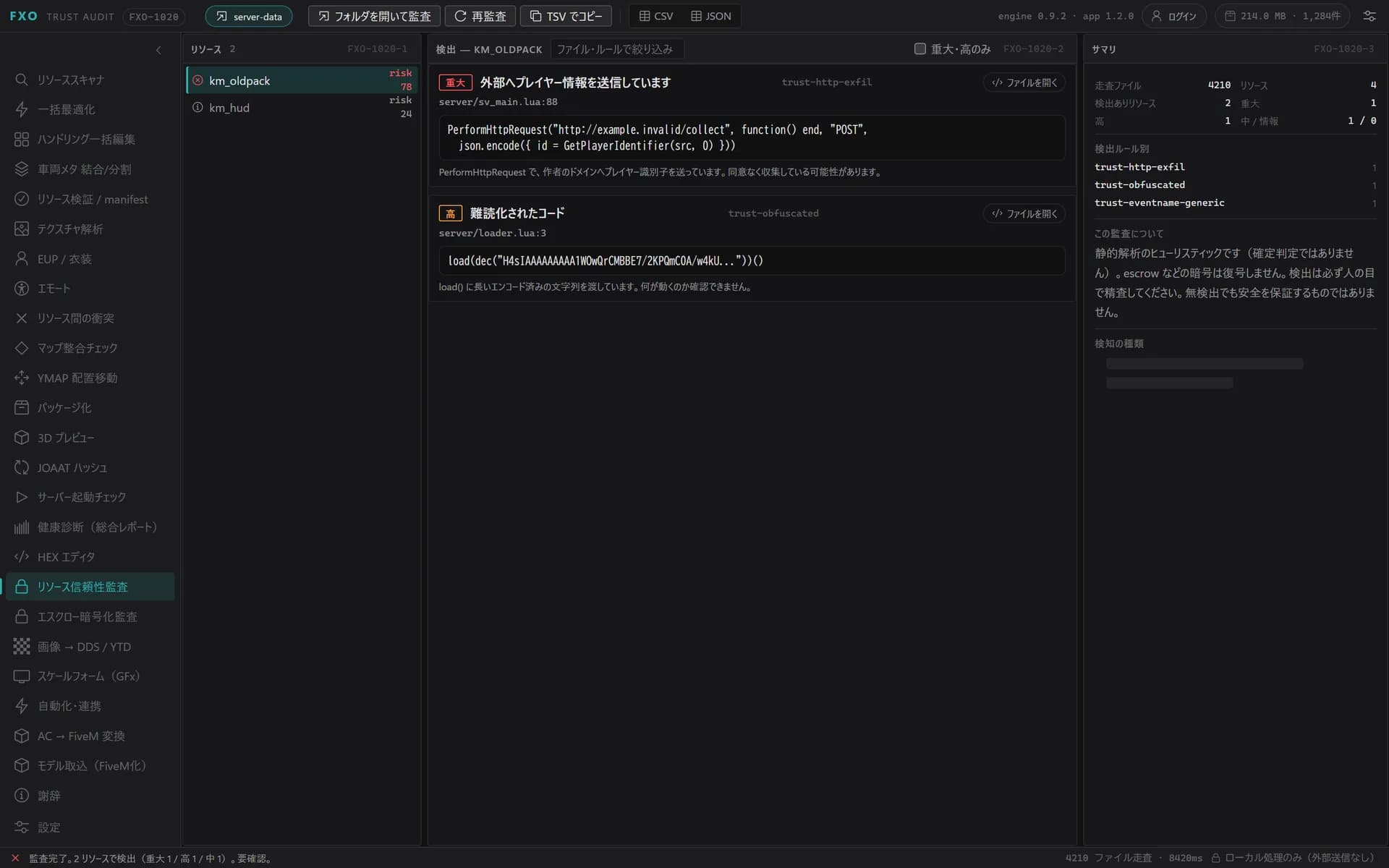Open マップ整合チェック diamond icon
1389x868 pixels.
point(22,348)
